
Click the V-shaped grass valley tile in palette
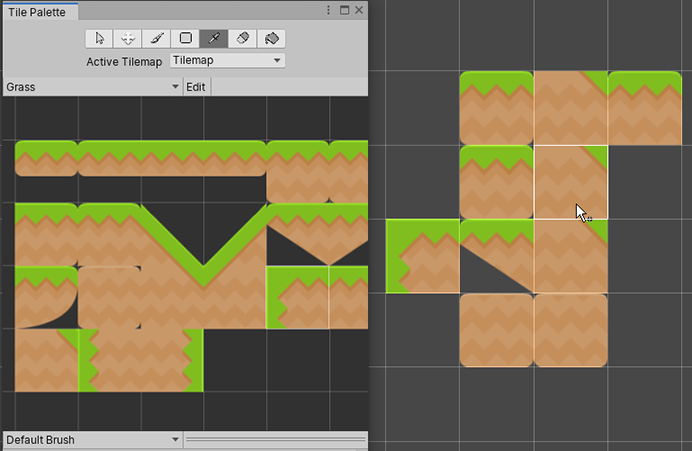203,245
